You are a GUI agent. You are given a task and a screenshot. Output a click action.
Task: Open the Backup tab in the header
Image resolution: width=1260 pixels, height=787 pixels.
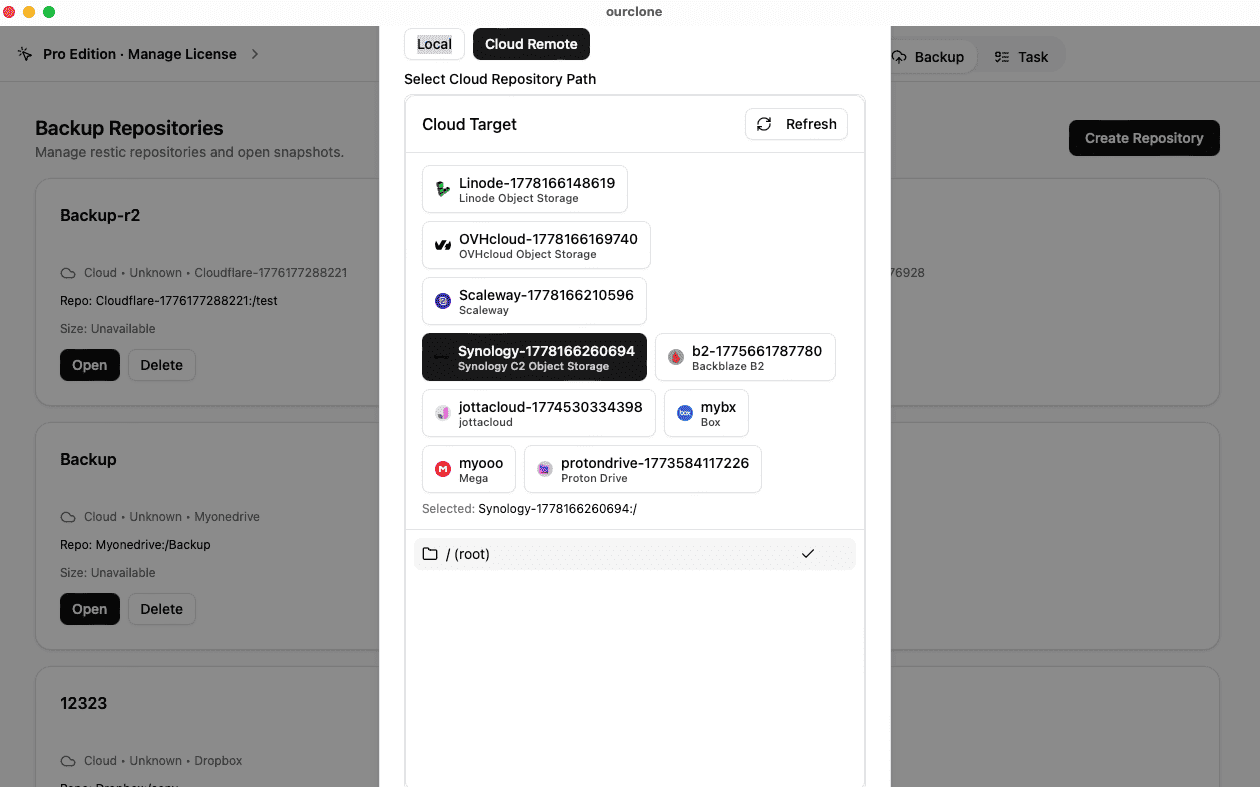pos(929,57)
